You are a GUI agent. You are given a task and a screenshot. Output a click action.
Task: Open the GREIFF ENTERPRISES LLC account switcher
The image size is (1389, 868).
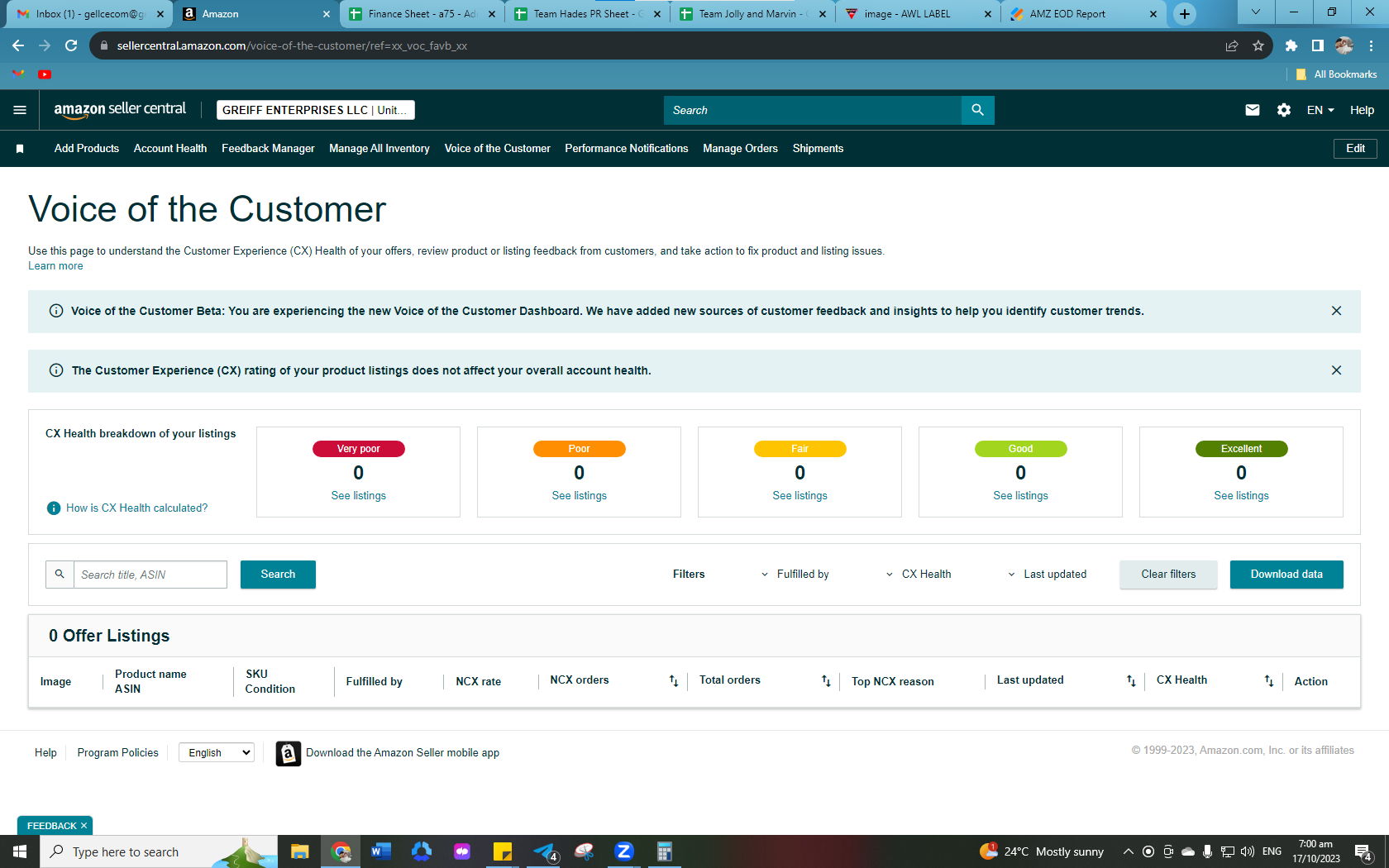(315, 110)
